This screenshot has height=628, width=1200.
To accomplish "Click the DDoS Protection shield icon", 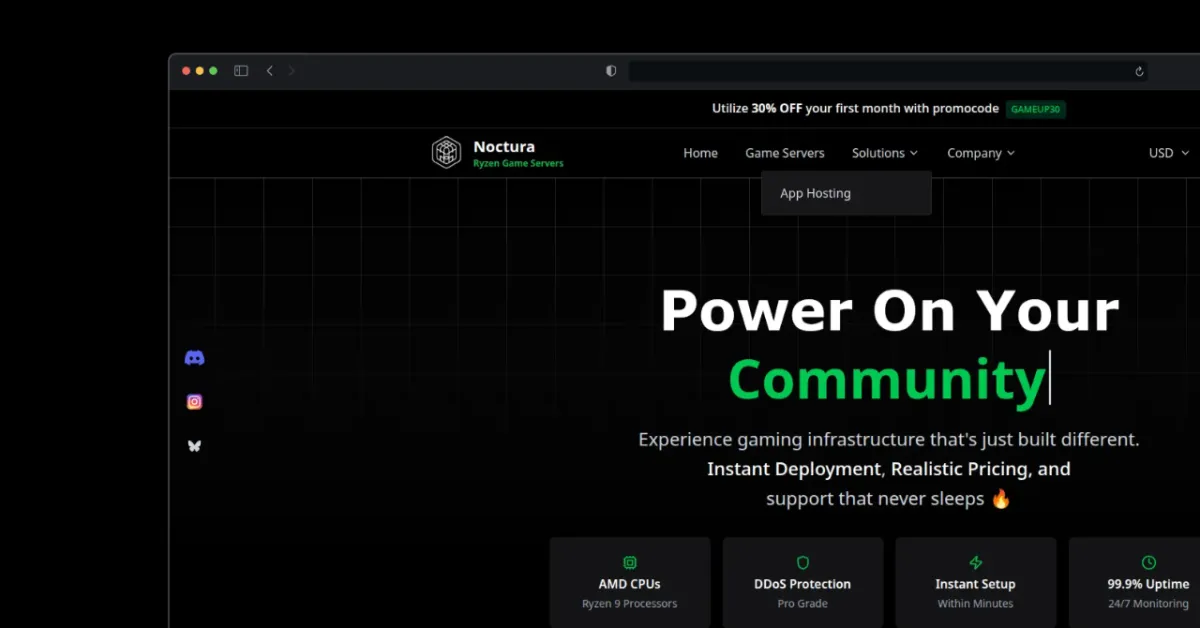I will (802, 563).
